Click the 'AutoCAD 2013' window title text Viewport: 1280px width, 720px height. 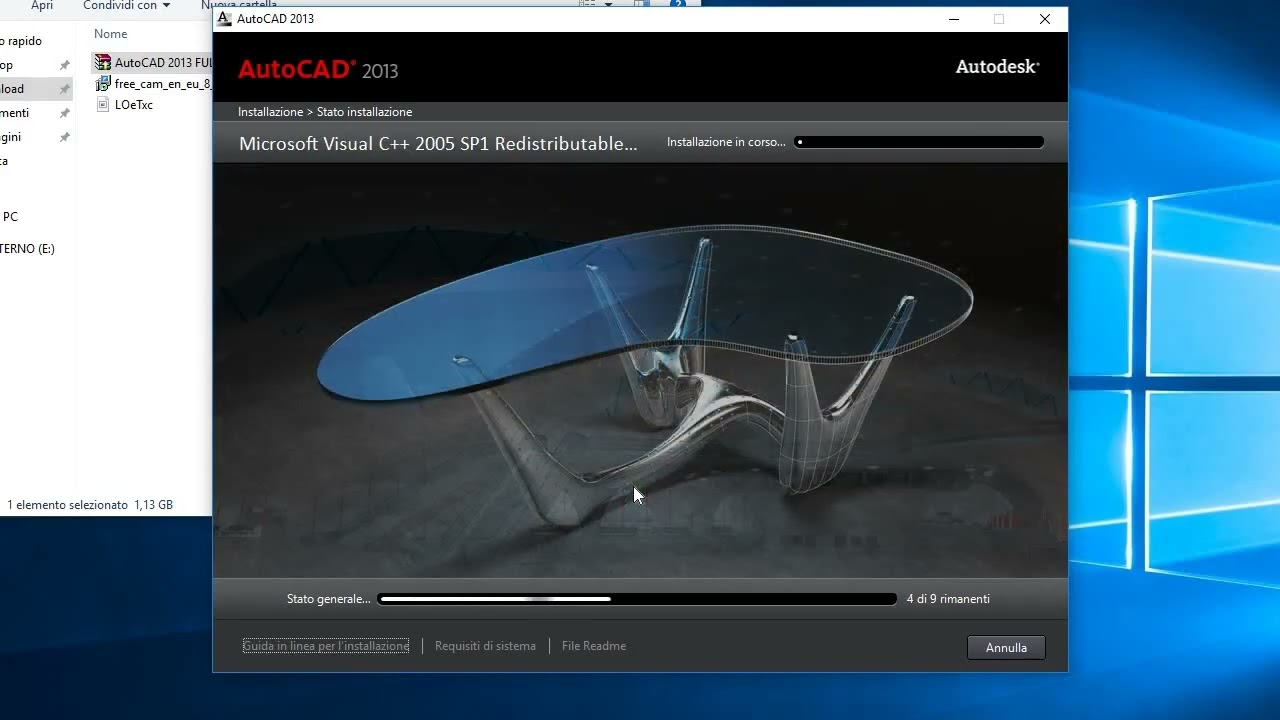(x=275, y=19)
